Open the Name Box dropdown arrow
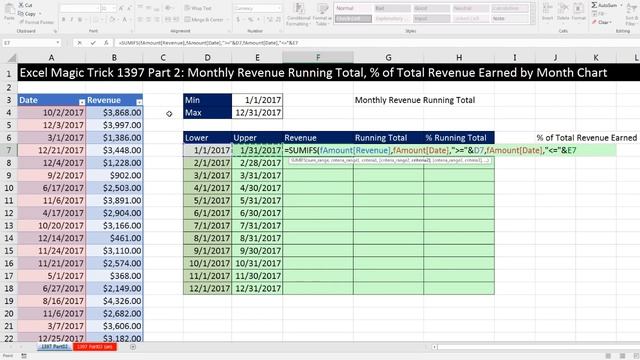 (58, 43)
